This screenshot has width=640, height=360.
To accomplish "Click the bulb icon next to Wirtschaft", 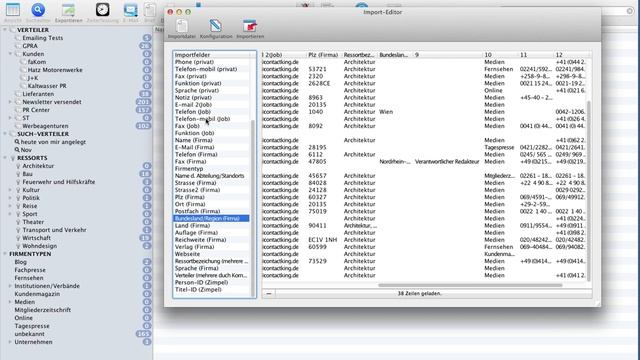I will click(x=18, y=238).
